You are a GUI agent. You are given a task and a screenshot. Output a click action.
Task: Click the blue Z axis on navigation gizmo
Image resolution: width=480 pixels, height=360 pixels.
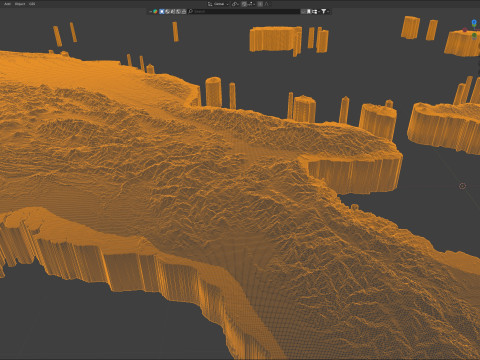474,23
